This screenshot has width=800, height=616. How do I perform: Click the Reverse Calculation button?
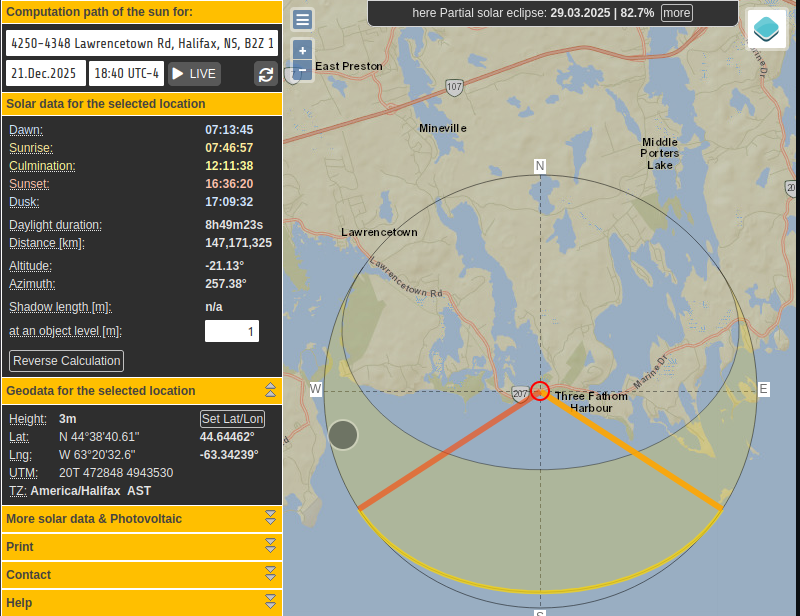tap(67, 361)
